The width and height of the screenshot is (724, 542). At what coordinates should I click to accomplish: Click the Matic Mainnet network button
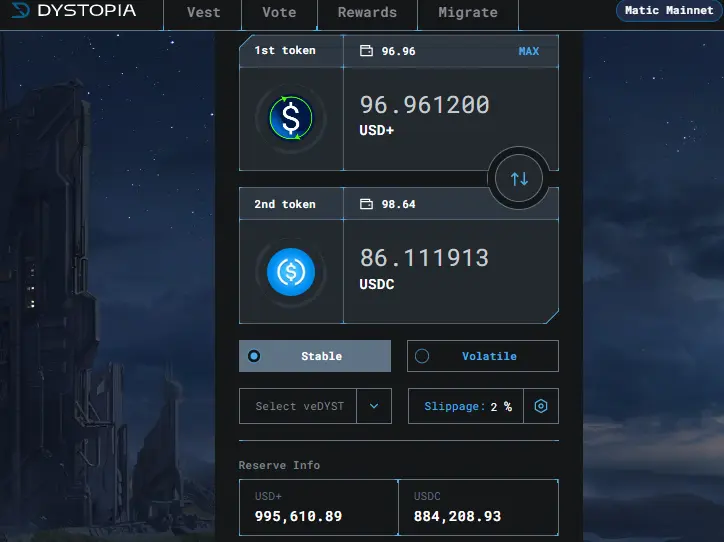[669, 10]
